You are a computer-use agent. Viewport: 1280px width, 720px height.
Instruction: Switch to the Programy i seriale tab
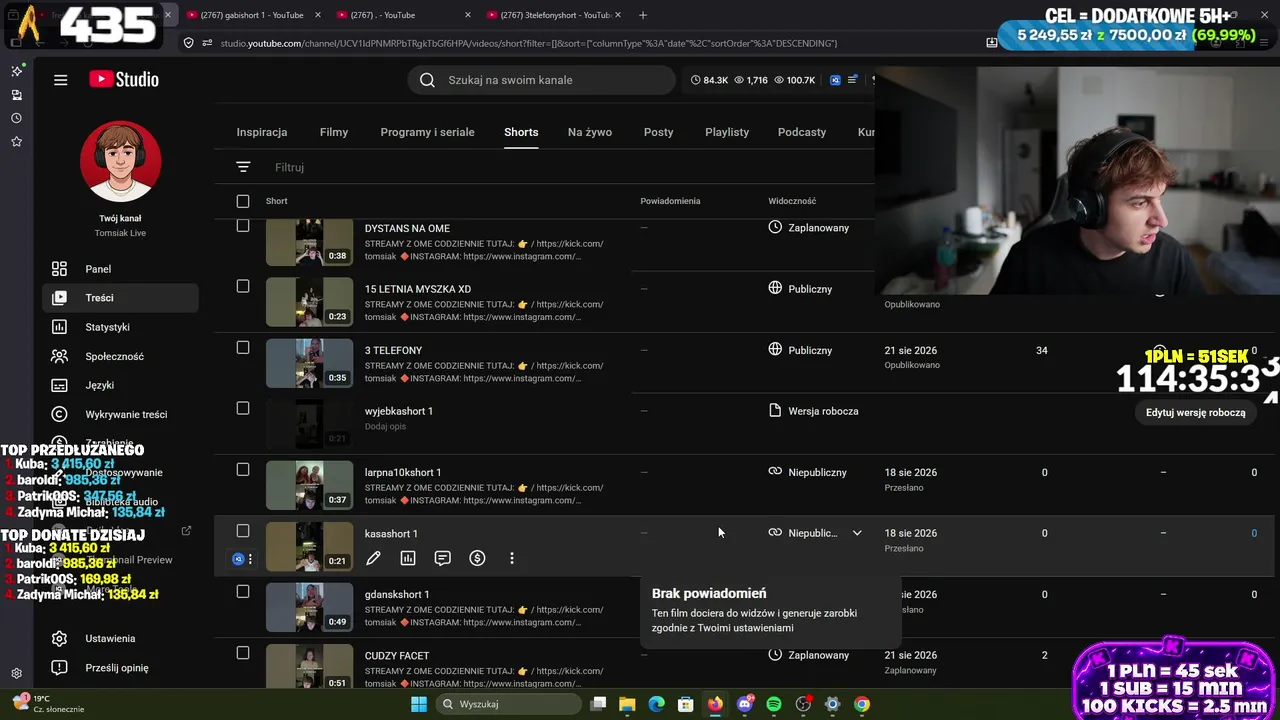click(427, 132)
